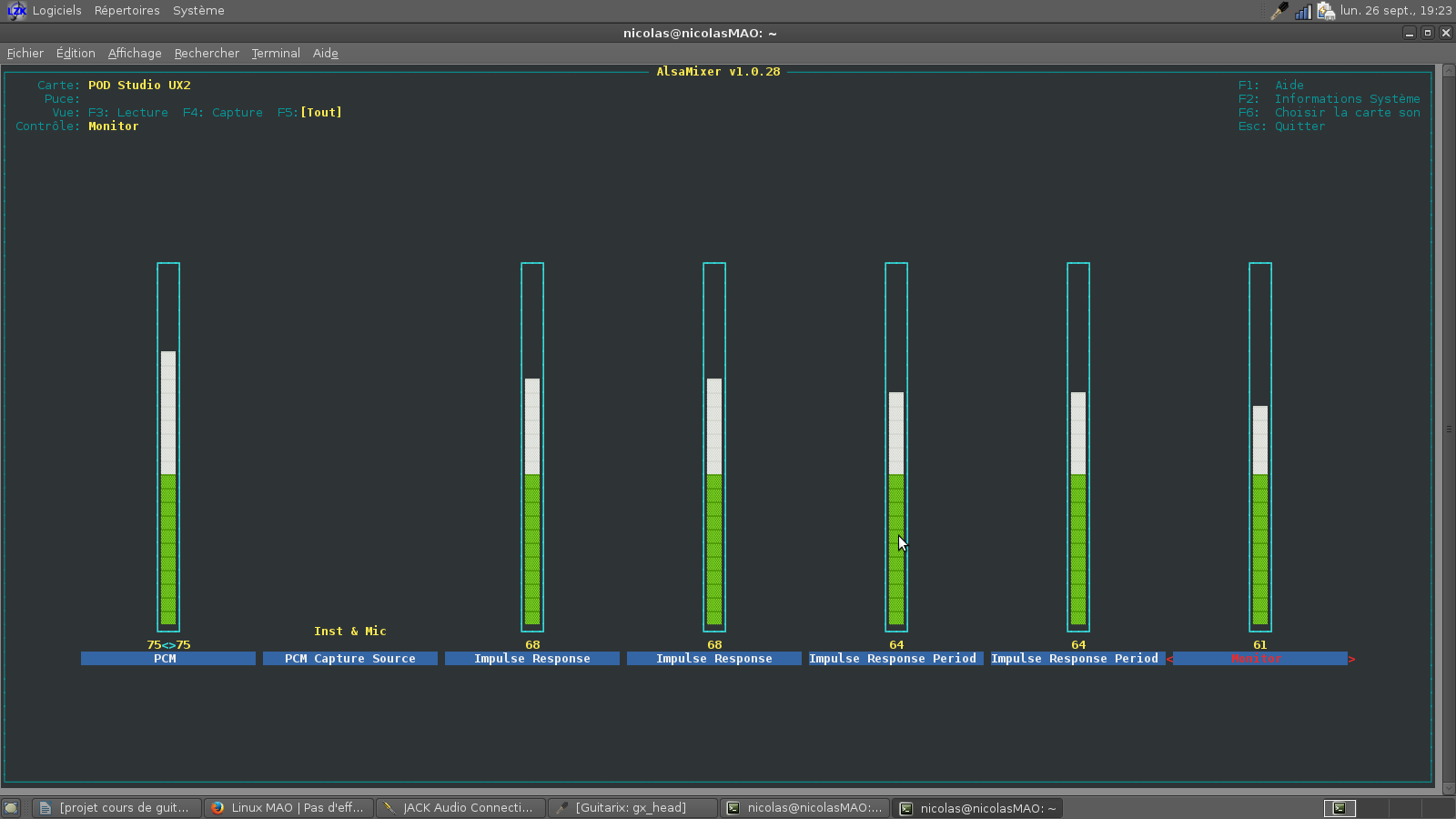
Task: Click the terminal vertical scrollbar
Action: tap(1449, 428)
